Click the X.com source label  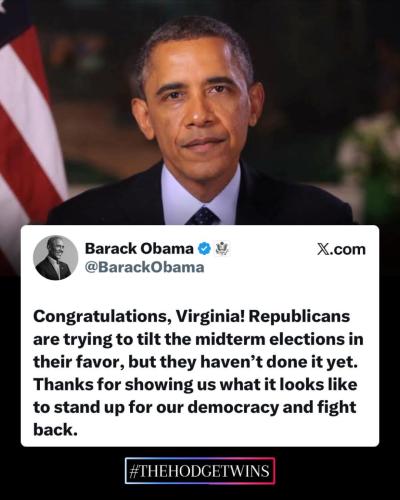[341, 249]
